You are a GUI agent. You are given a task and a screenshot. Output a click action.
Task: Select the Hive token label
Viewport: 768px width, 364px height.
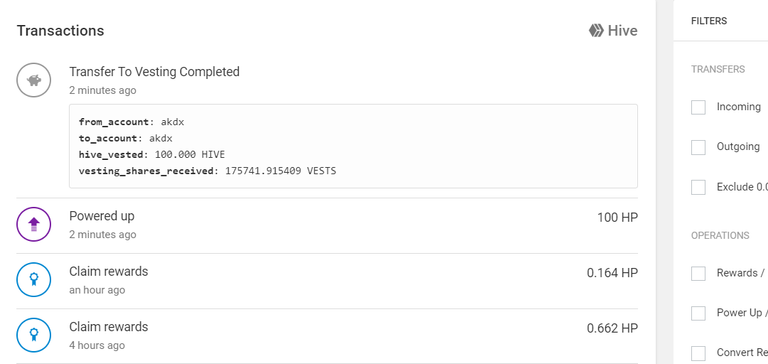tap(623, 31)
